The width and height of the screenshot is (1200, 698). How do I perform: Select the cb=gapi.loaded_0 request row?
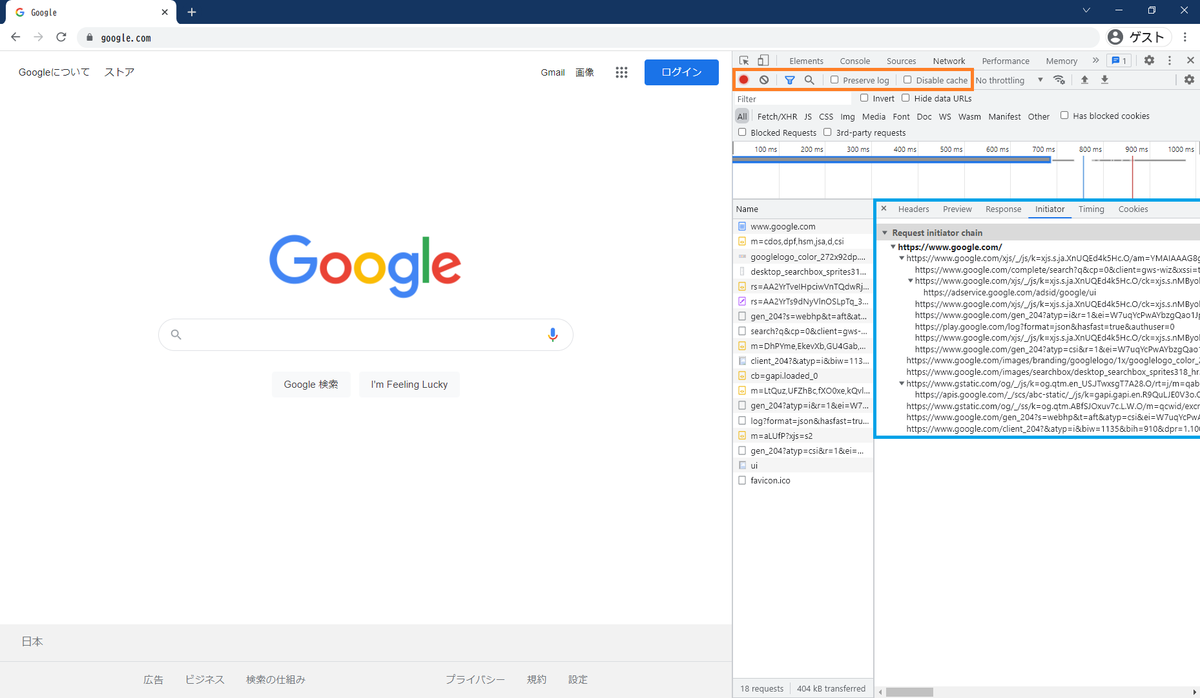click(x=803, y=376)
